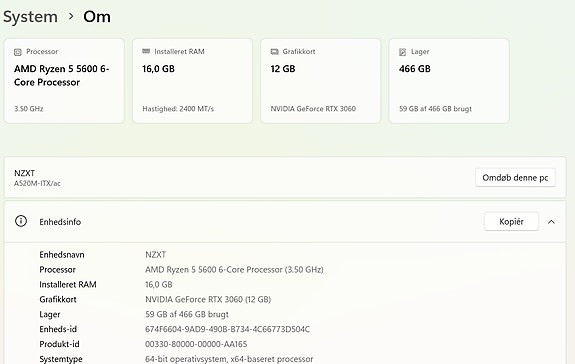This screenshot has width=575, height=364.
Task: Select text 'Hastighed: 2400 MT/s'
Action: [178, 109]
